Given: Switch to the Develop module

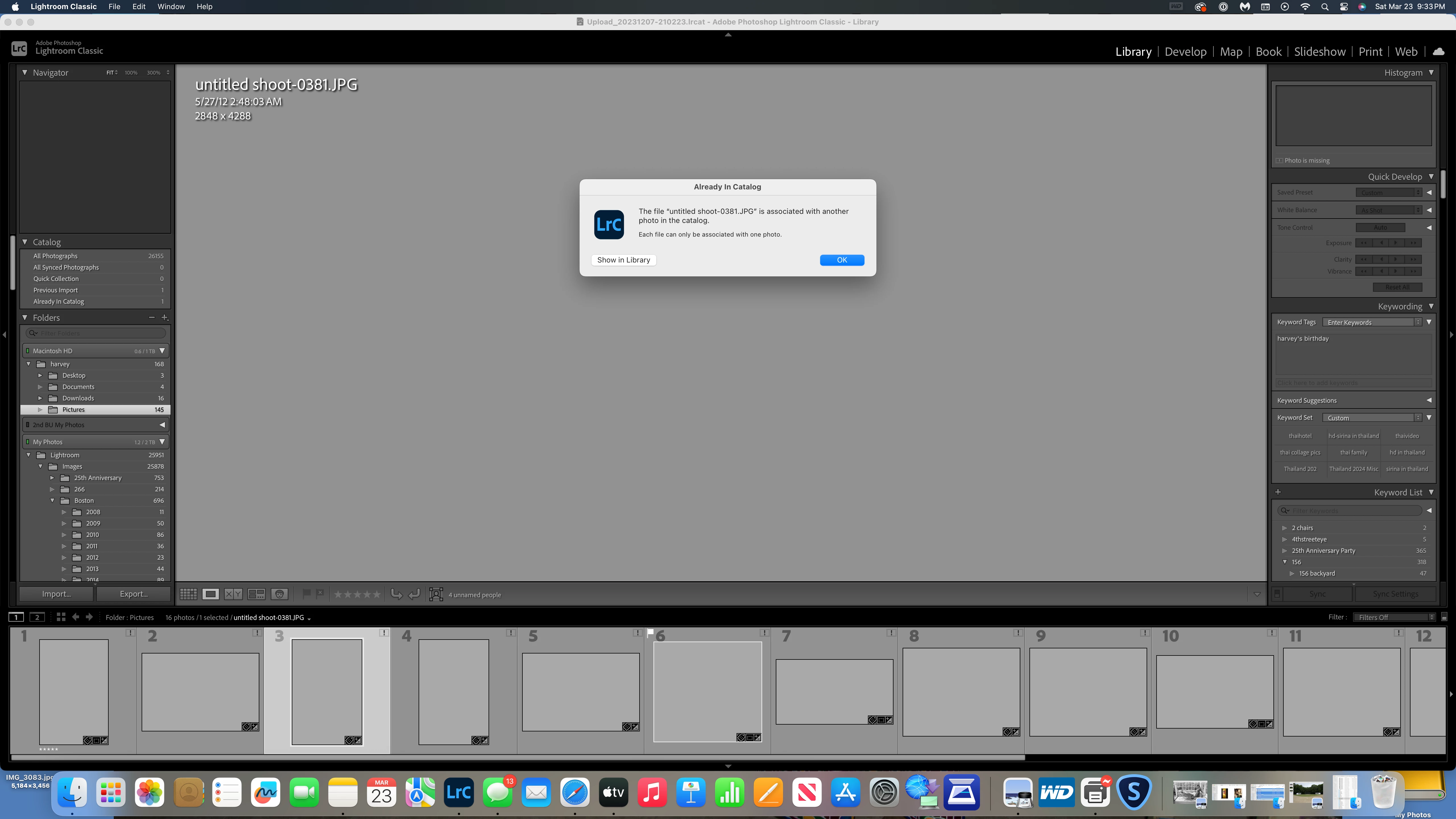Looking at the screenshot, I should [1185, 51].
